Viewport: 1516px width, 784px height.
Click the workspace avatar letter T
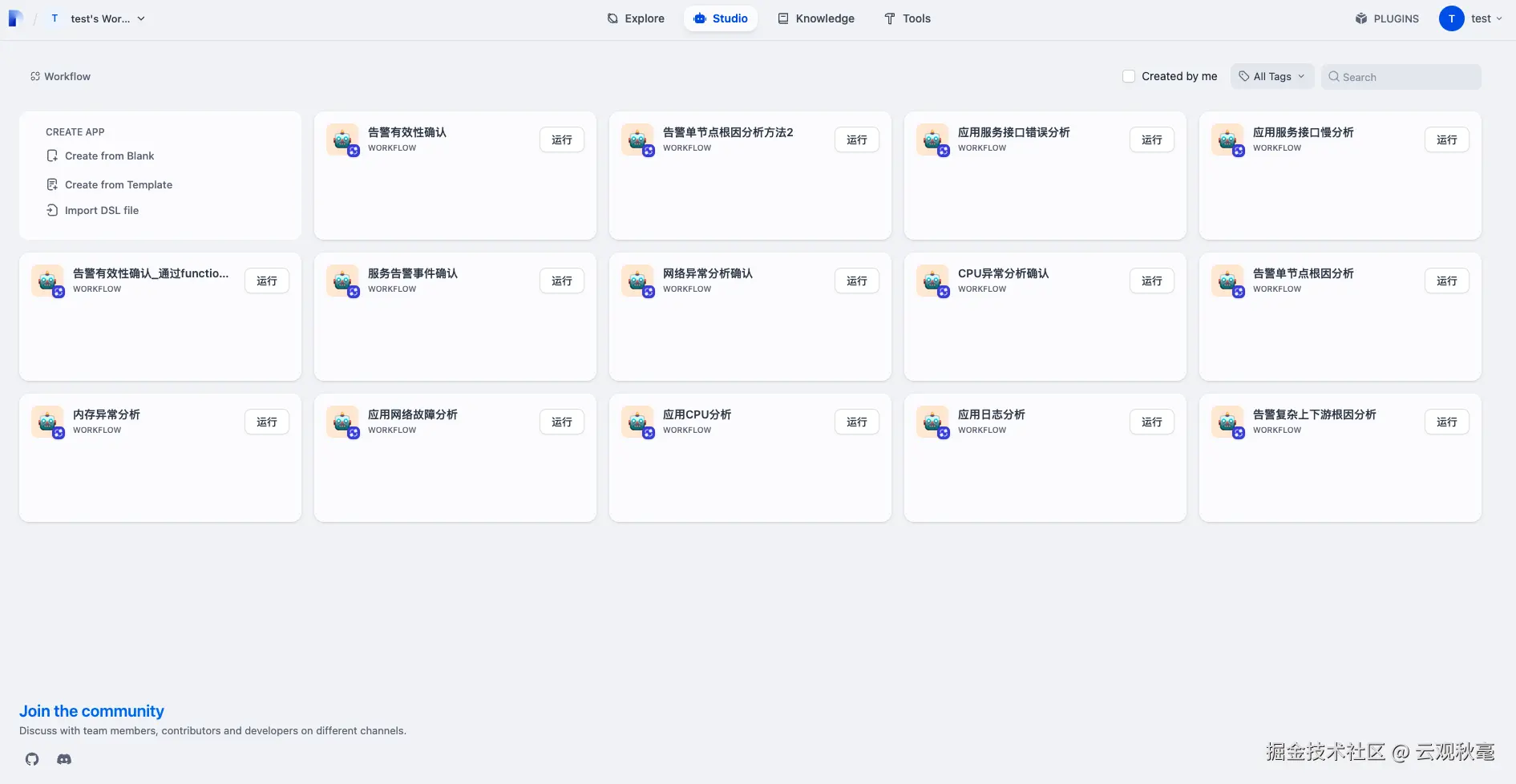(x=55, y=18)
